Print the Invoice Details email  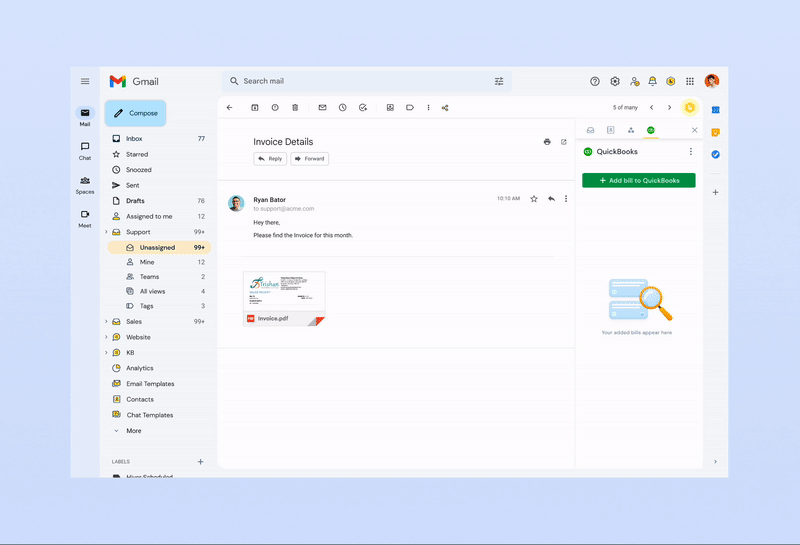(x=547, y=142)
